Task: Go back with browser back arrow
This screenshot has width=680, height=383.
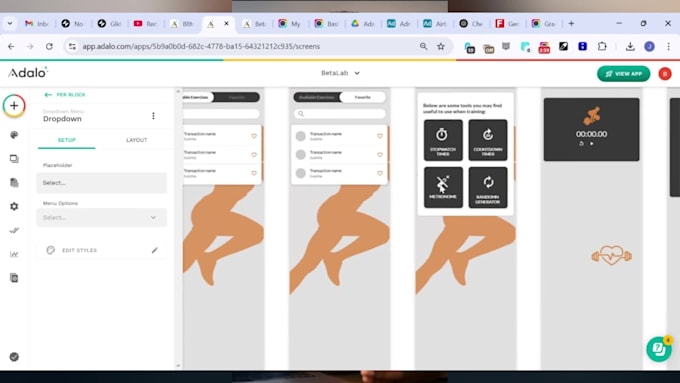Action: pyautogui.click(x=11, y=46)
